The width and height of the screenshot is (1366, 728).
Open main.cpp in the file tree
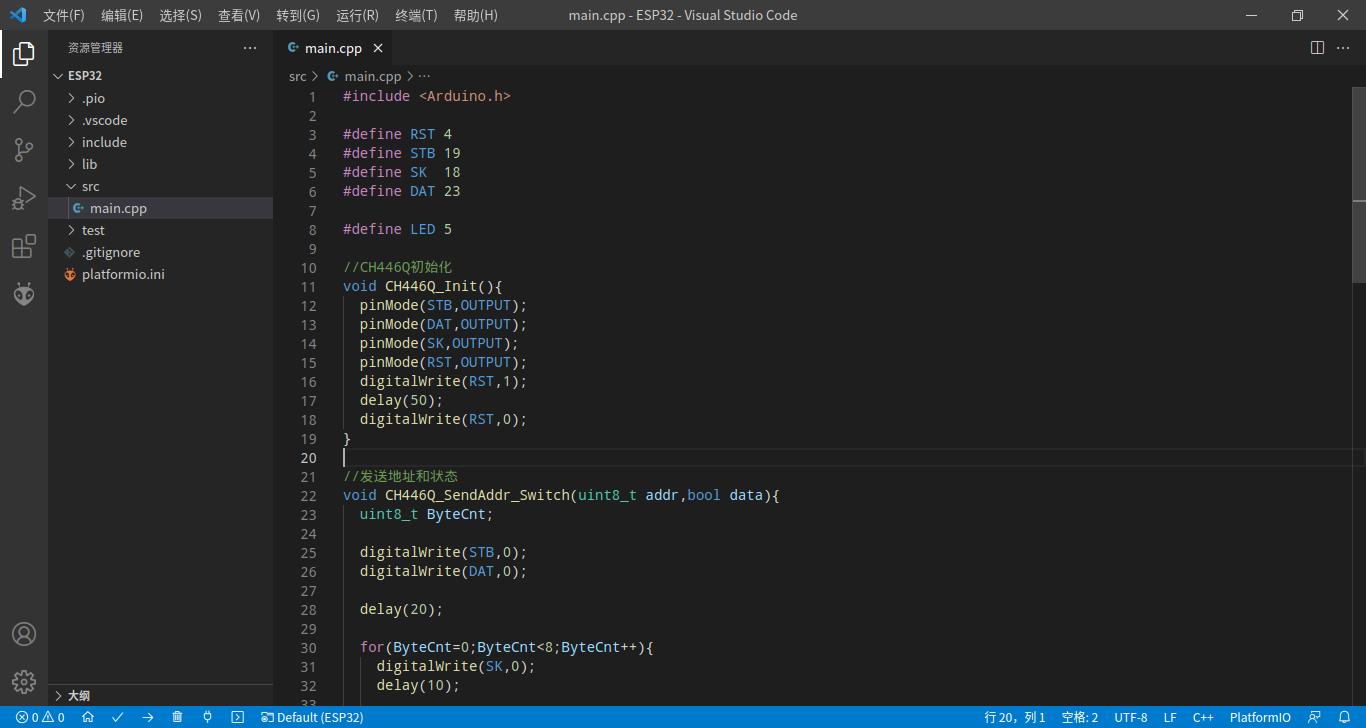160,208
